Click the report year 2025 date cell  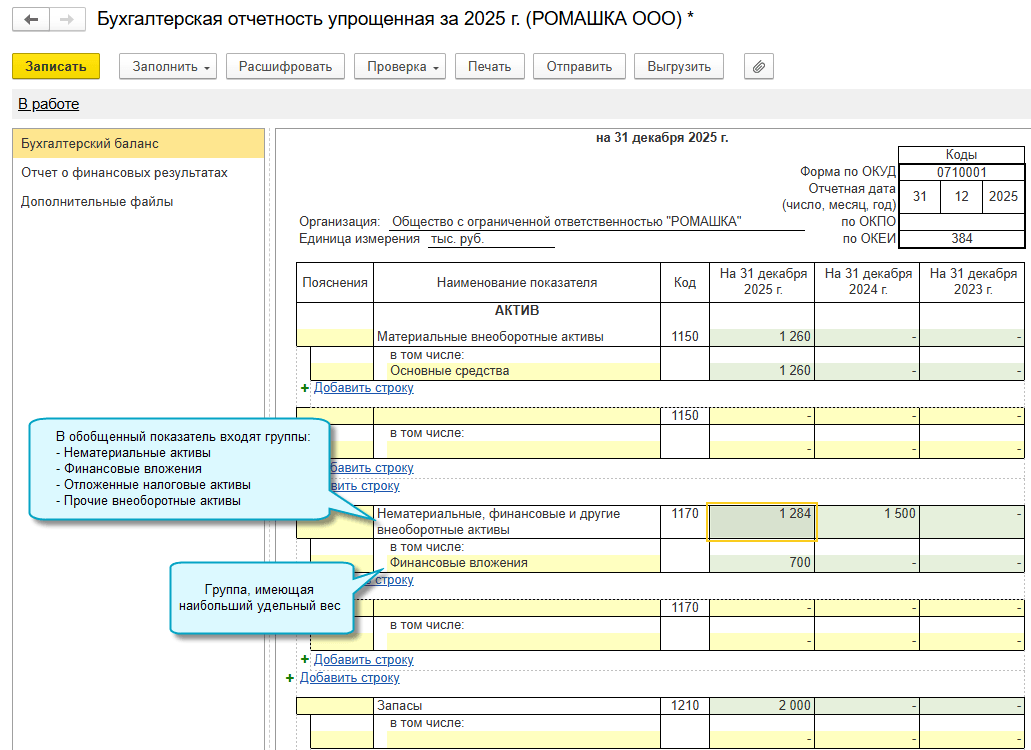[x=1003, y=197]
